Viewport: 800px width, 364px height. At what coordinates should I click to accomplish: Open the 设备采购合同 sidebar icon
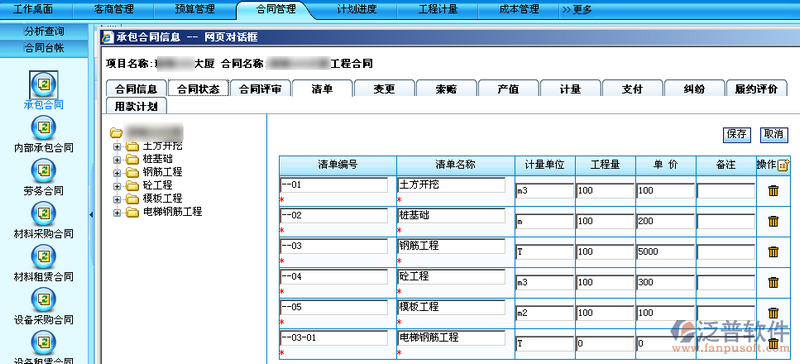43,299
